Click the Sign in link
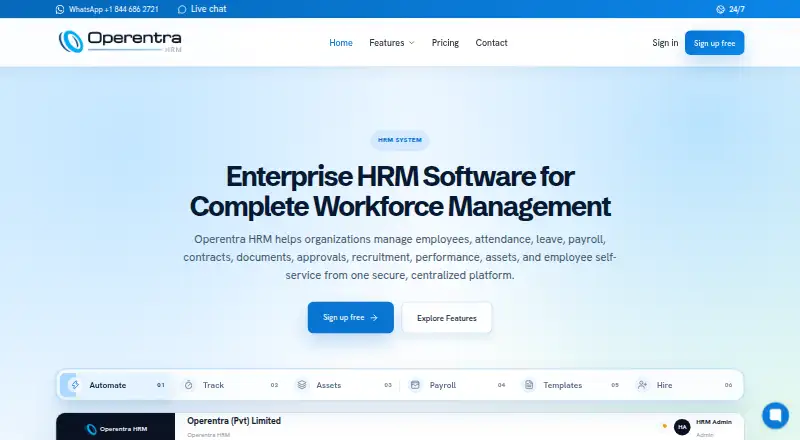The image size is (800, 440). tap(665, 43)
